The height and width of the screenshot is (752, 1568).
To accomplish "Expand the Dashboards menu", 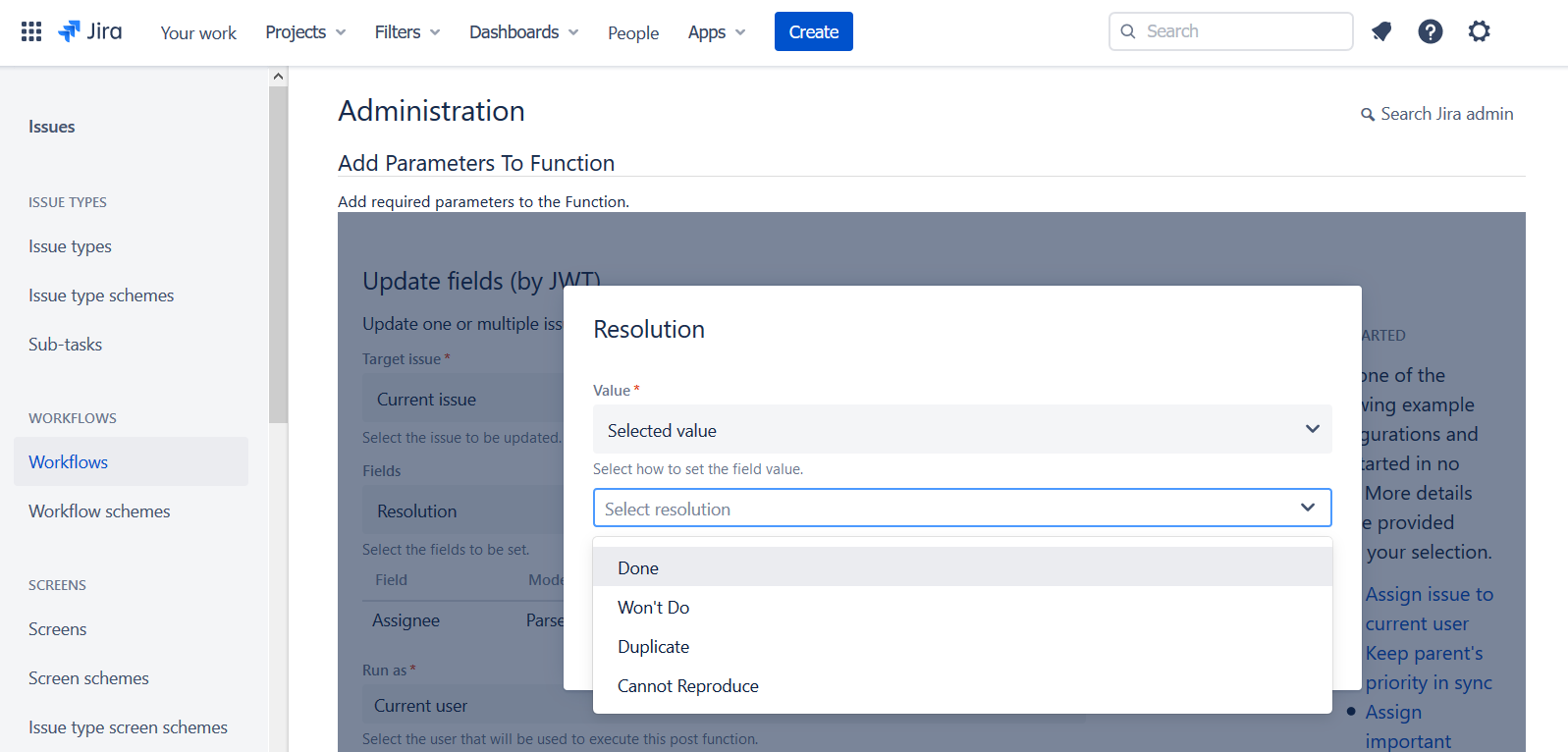I will pyautogui.click(x=524, y=32).
